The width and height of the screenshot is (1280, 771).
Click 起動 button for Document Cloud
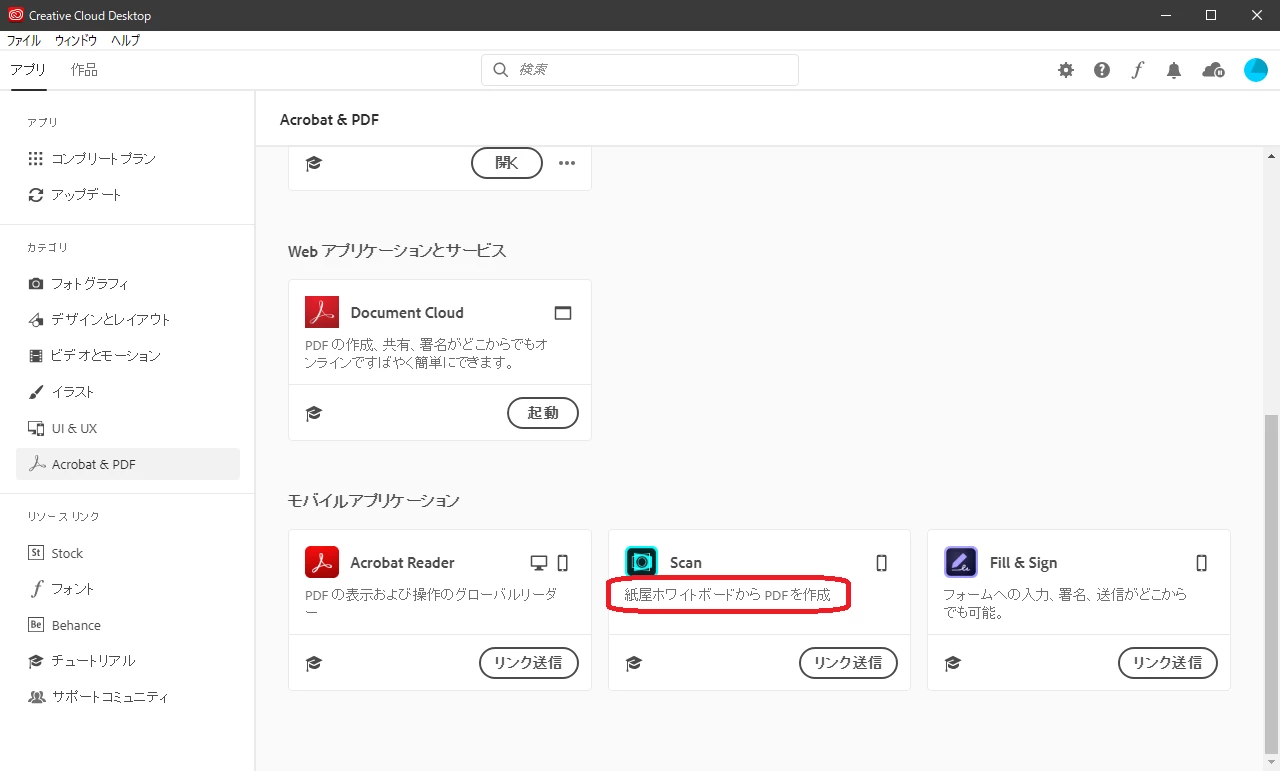[543, 413]
